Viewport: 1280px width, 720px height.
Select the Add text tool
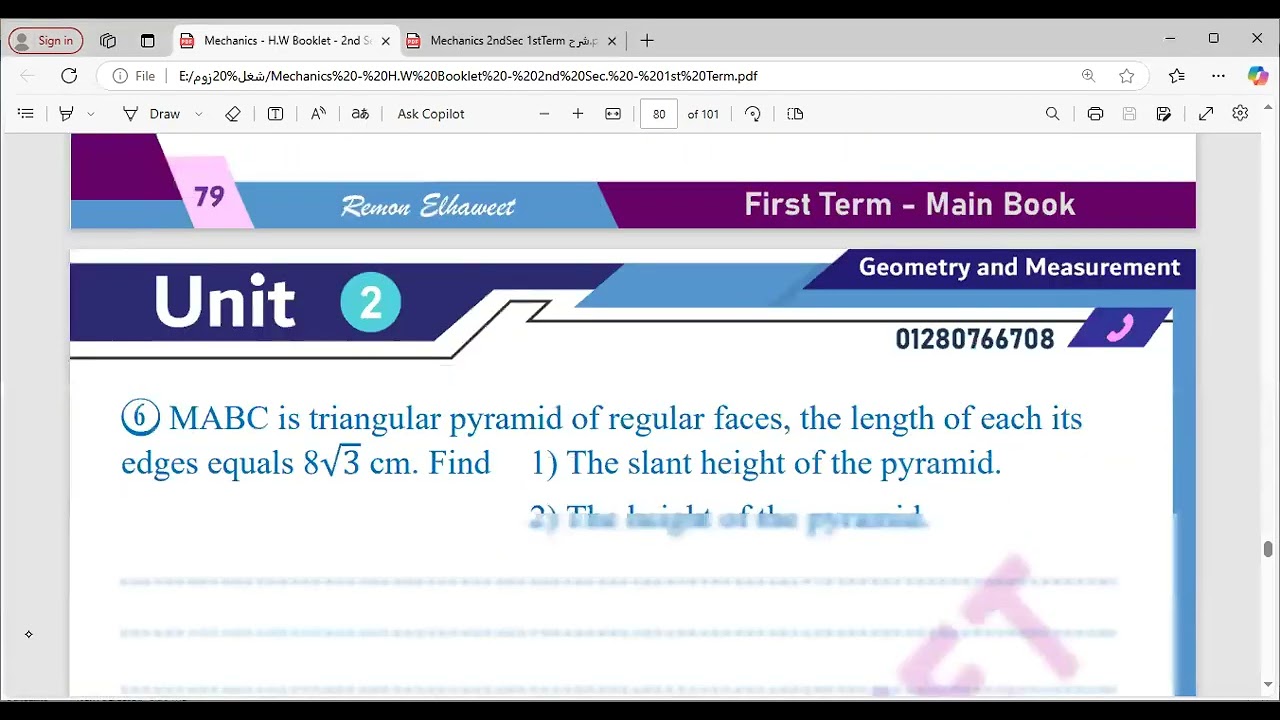(x=275, y=114)
